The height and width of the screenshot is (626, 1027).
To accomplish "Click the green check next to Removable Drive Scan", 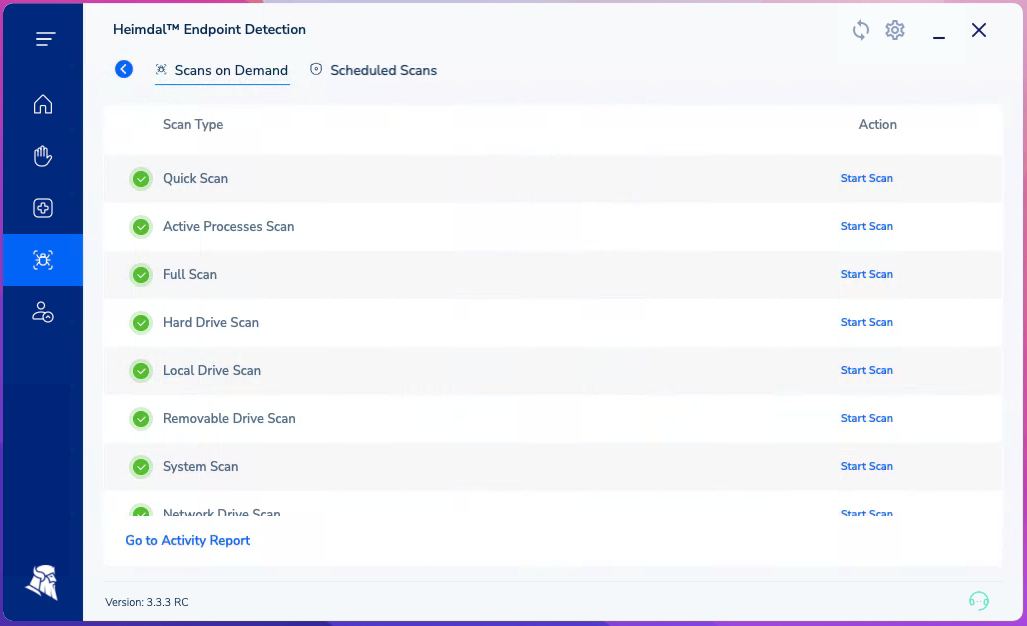I will (141, 419).
